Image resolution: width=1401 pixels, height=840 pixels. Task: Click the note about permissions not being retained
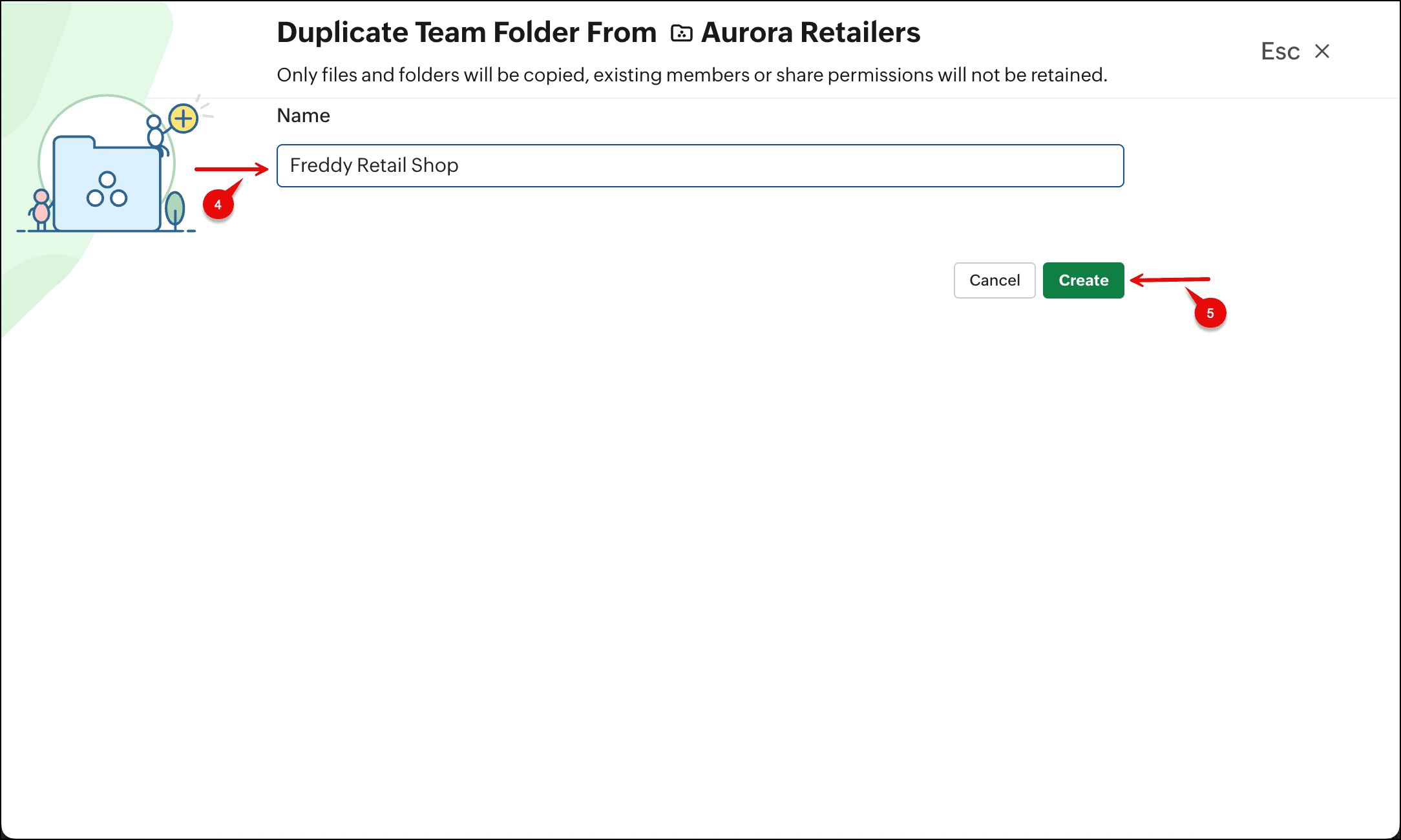pyautogui.click(x=691, y=75)
